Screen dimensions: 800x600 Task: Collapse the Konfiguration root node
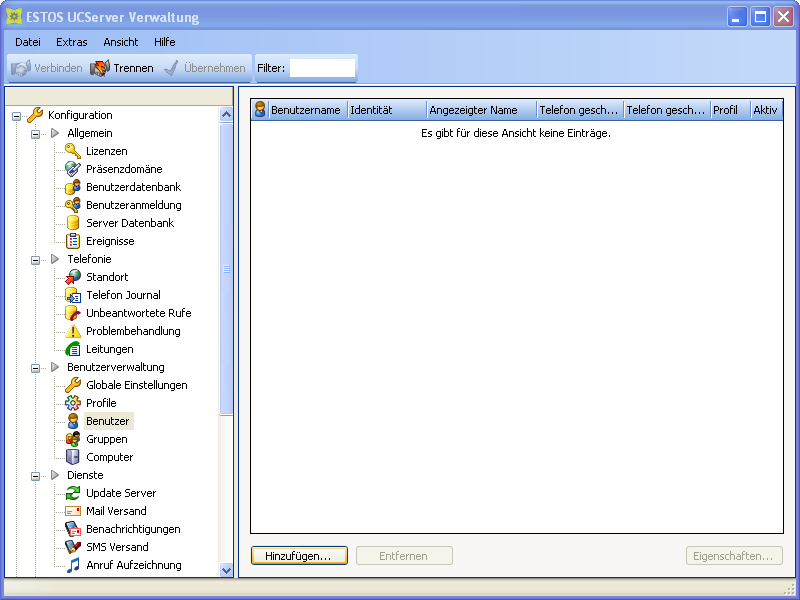point(16,116)
